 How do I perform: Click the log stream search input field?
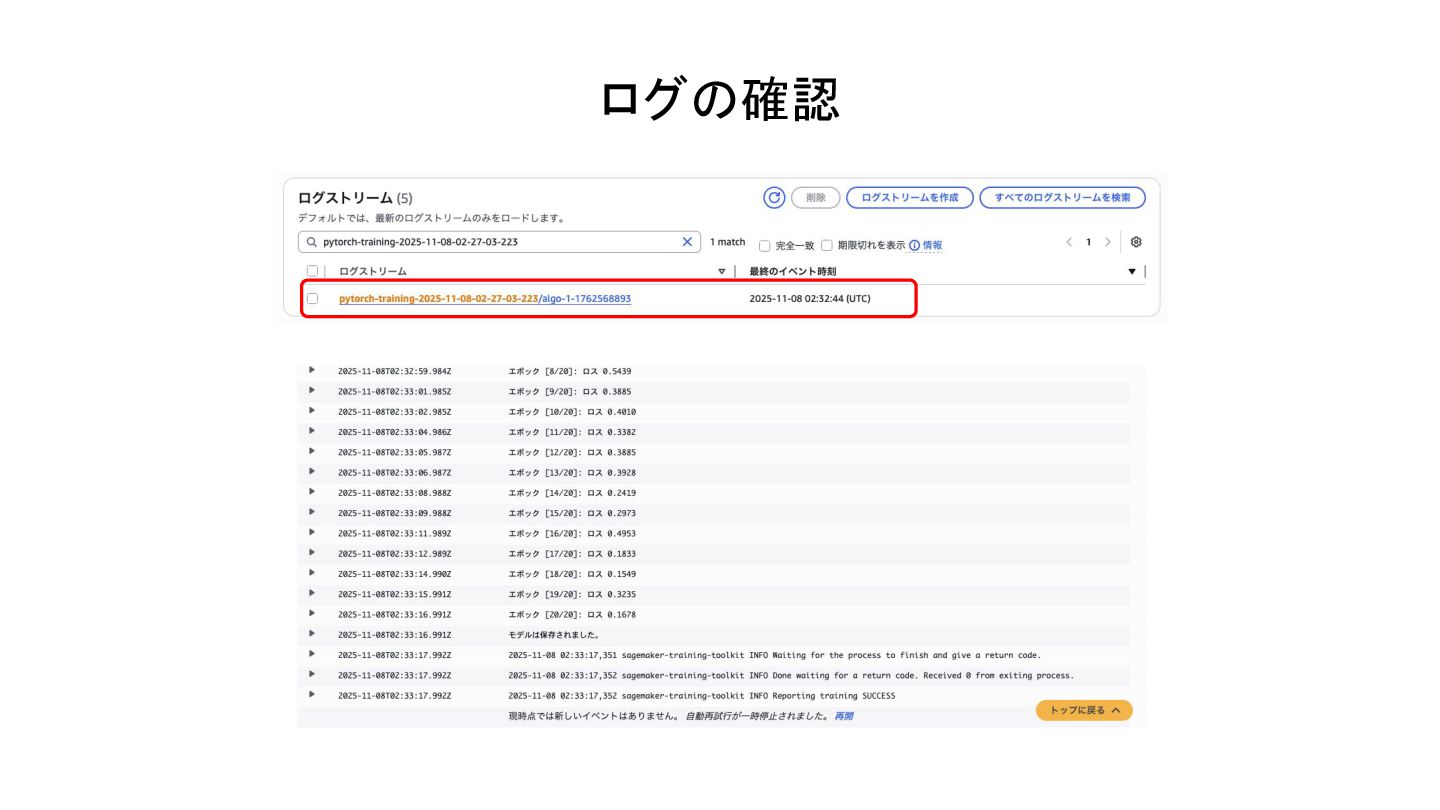500,242
